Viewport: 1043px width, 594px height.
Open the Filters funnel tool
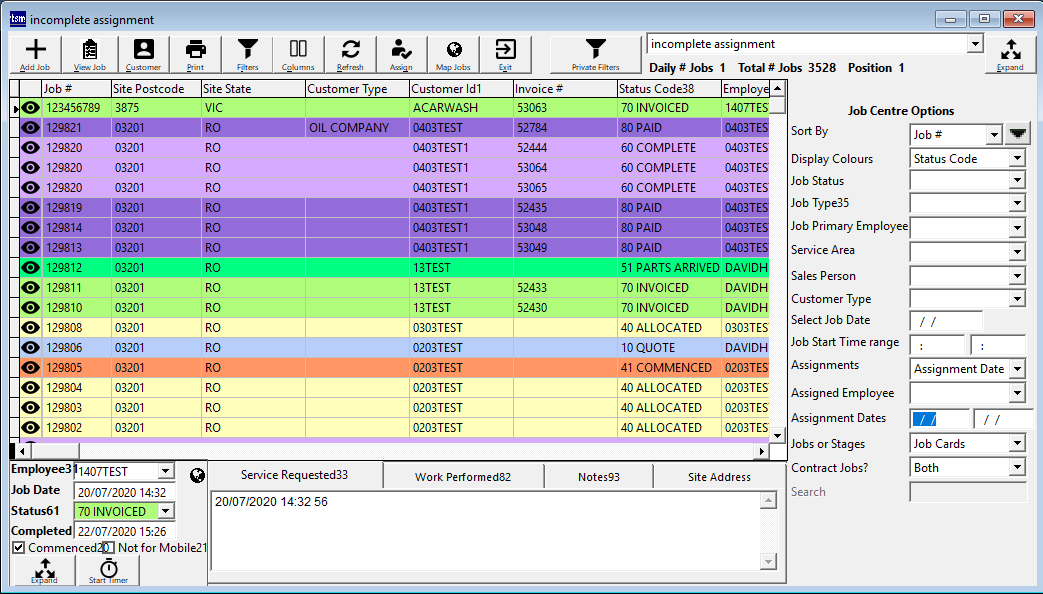[x=247, y=54]
